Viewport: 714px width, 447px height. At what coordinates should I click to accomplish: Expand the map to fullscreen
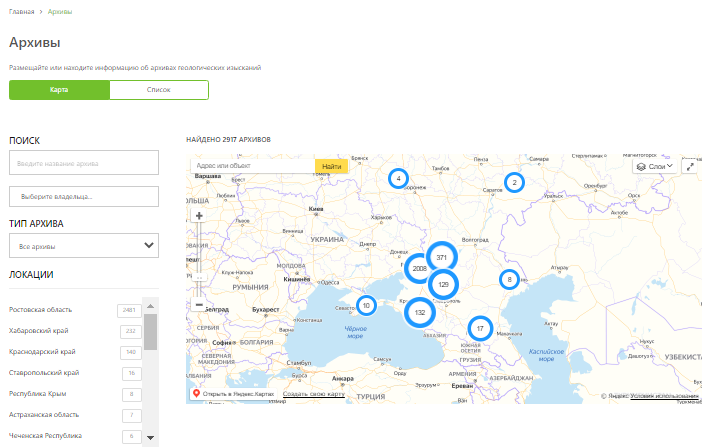[x=691, y=166]
